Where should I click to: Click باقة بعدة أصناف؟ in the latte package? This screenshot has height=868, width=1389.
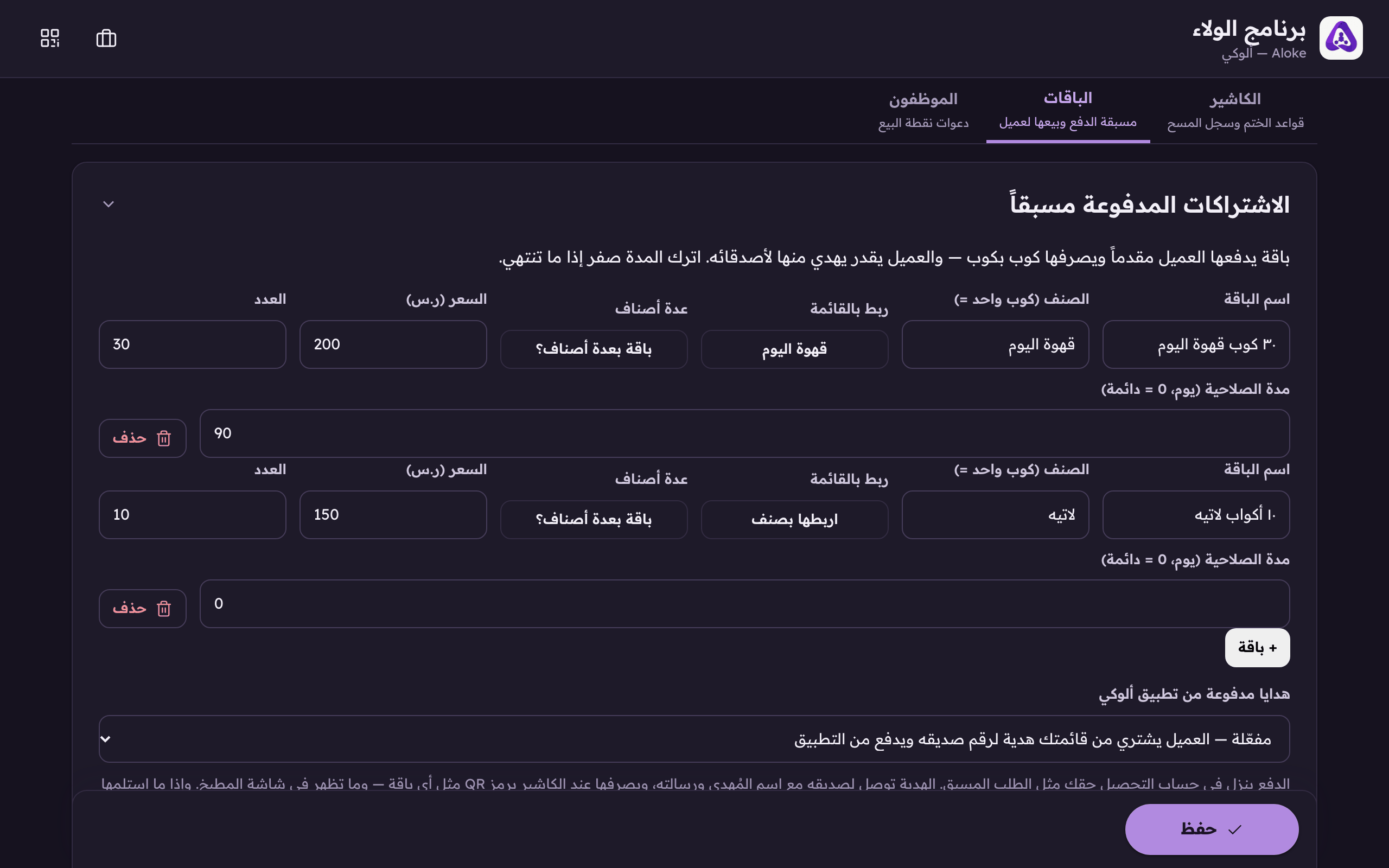[594, 520]
